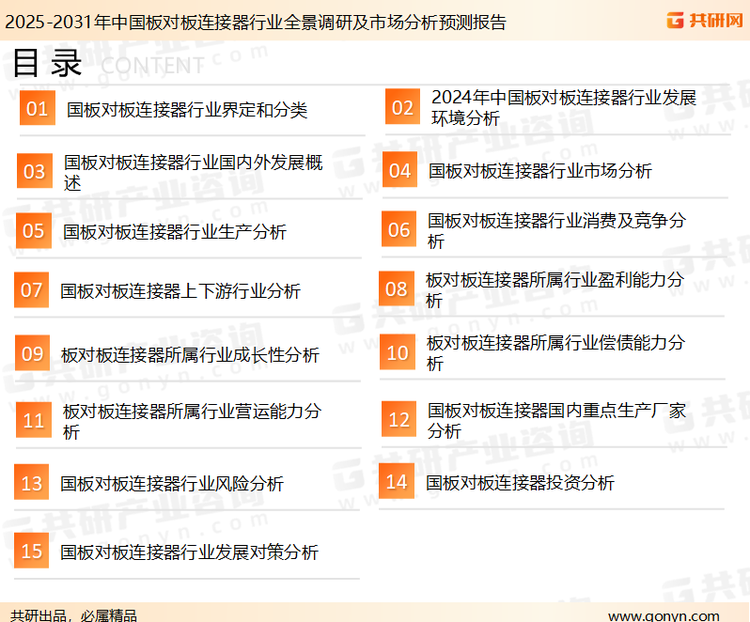
Task: Click the report title in the header
Action: [x=255, y=22]
